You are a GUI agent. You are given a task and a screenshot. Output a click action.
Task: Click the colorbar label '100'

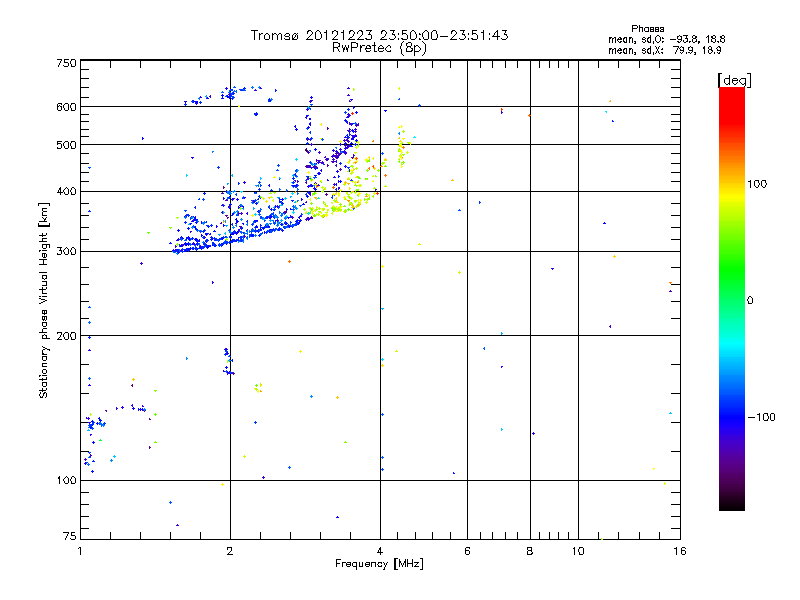(x=757, y=184)
